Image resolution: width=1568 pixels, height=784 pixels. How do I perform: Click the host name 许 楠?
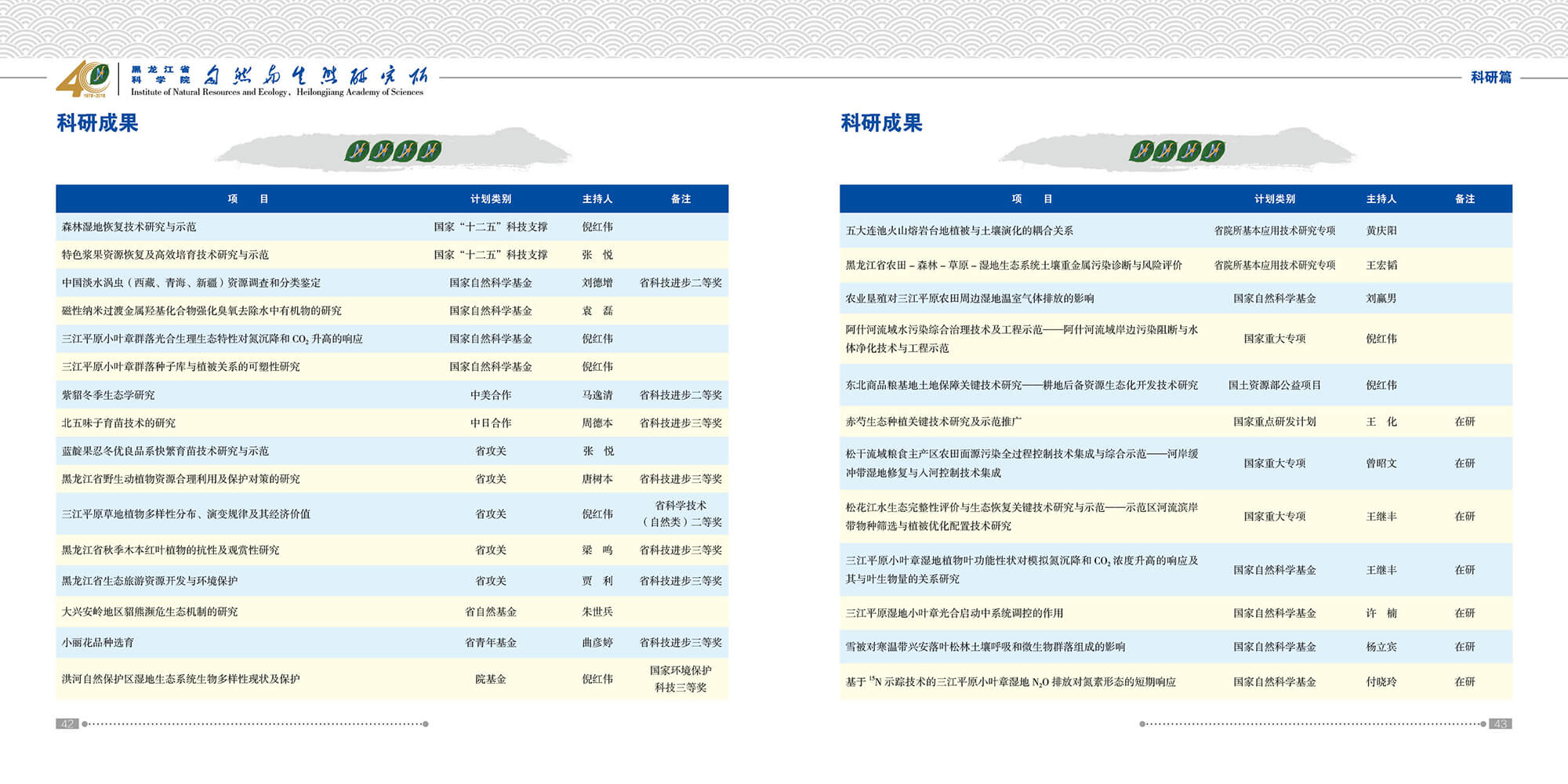pyautogui.click(x=1381, y=613)
